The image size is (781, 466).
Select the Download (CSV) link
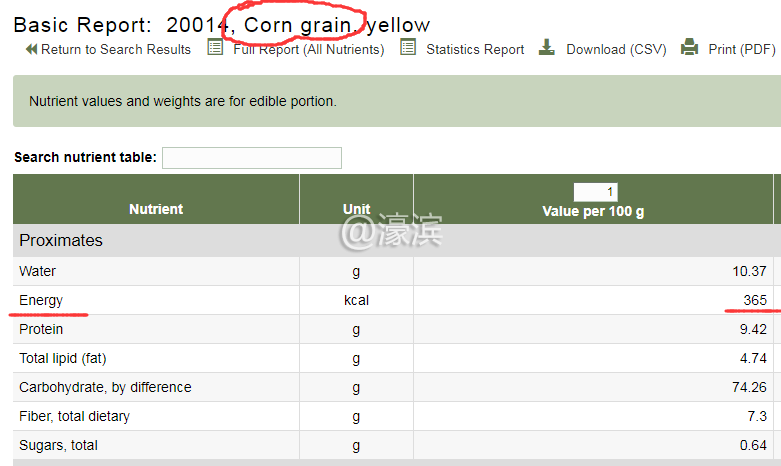tap(616, 49)
